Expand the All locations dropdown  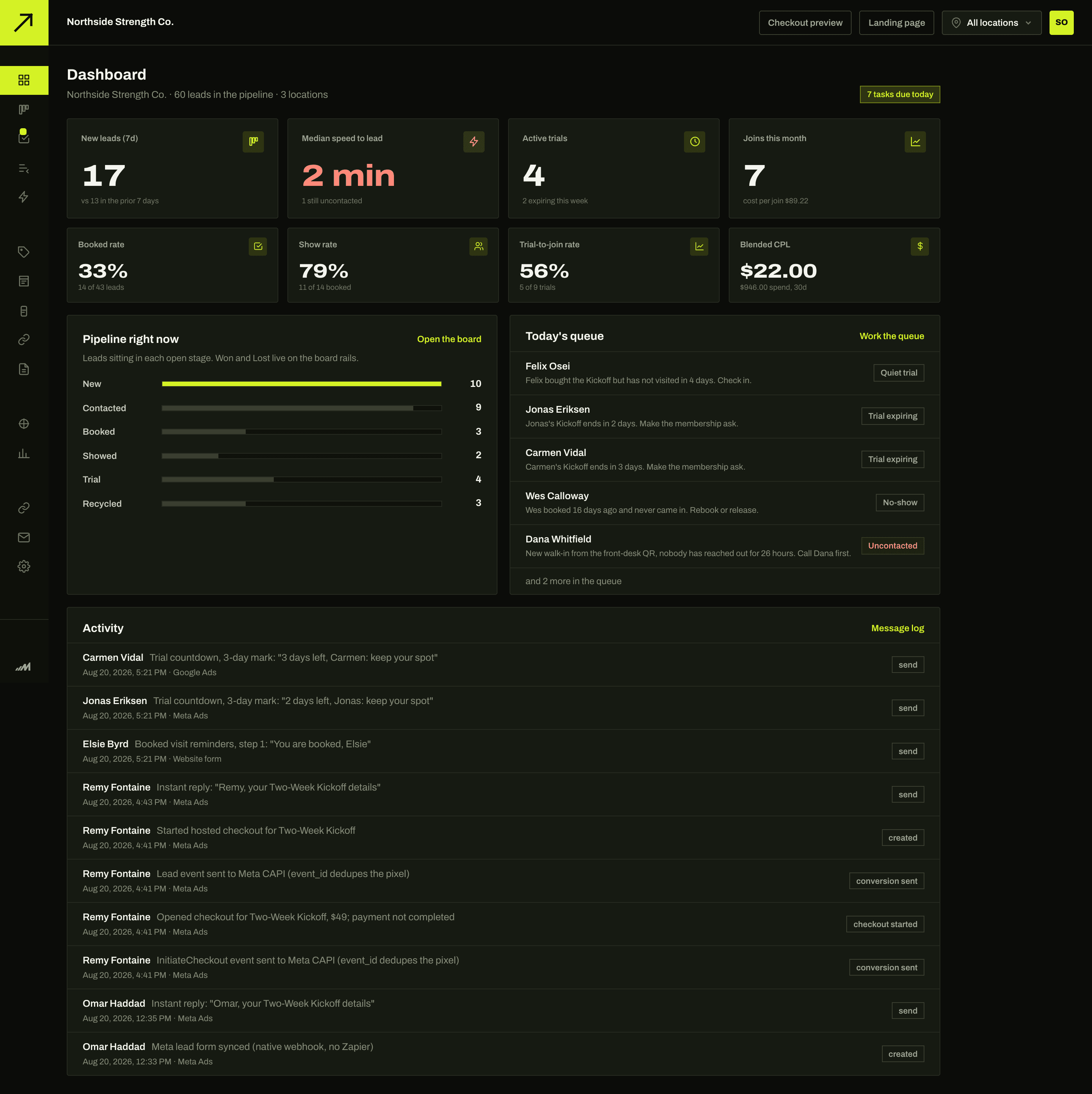(991, 23)
